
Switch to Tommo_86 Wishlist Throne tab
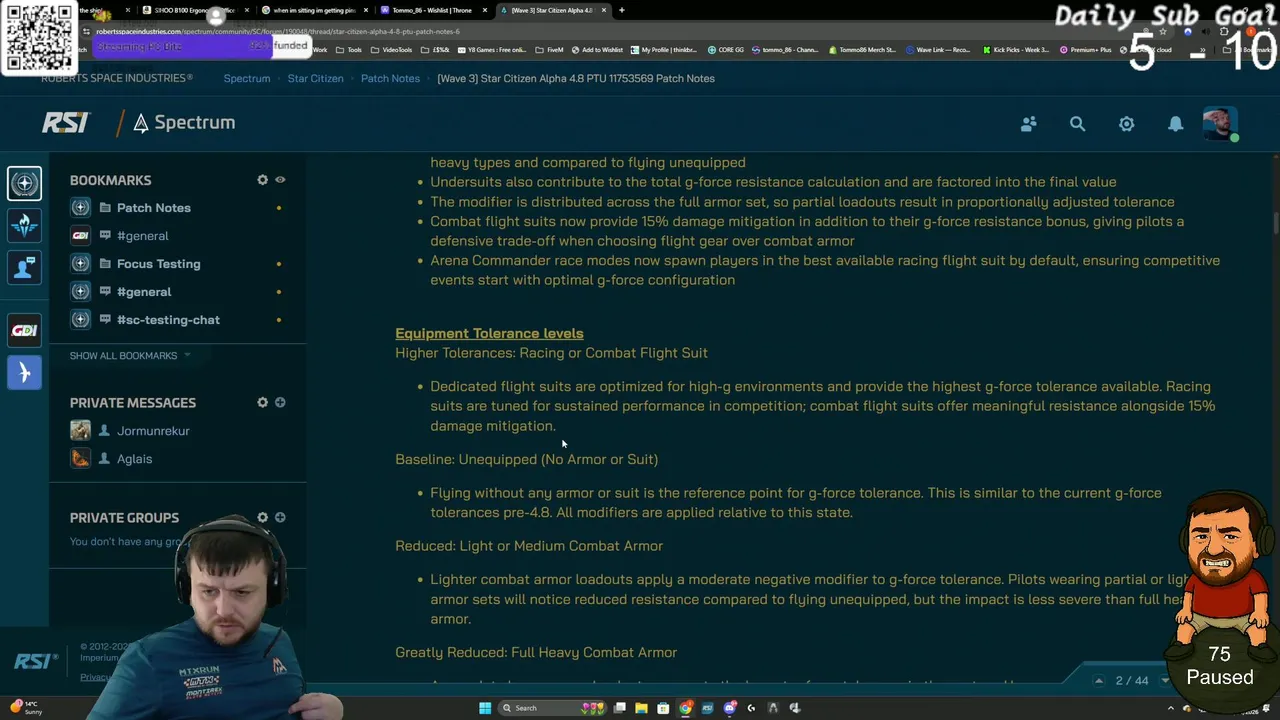tap(435, 10)
